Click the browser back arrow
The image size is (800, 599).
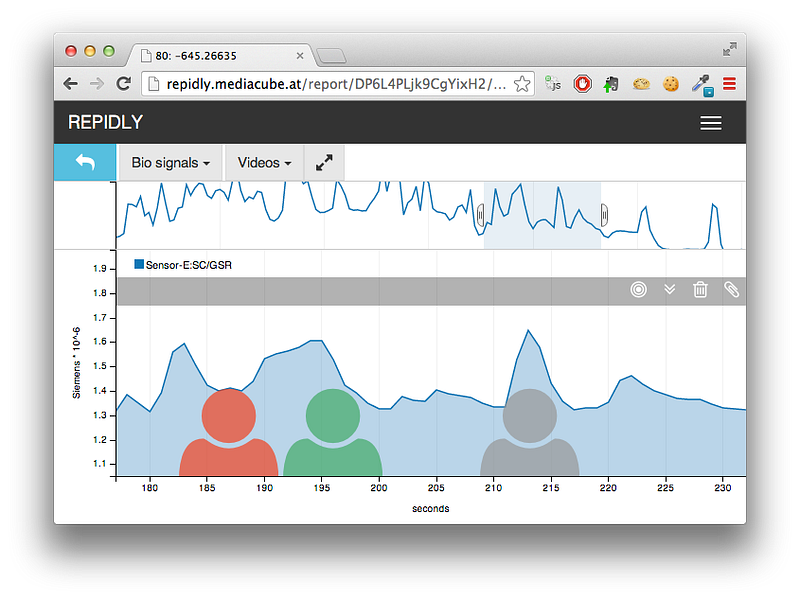pos(70,84)
